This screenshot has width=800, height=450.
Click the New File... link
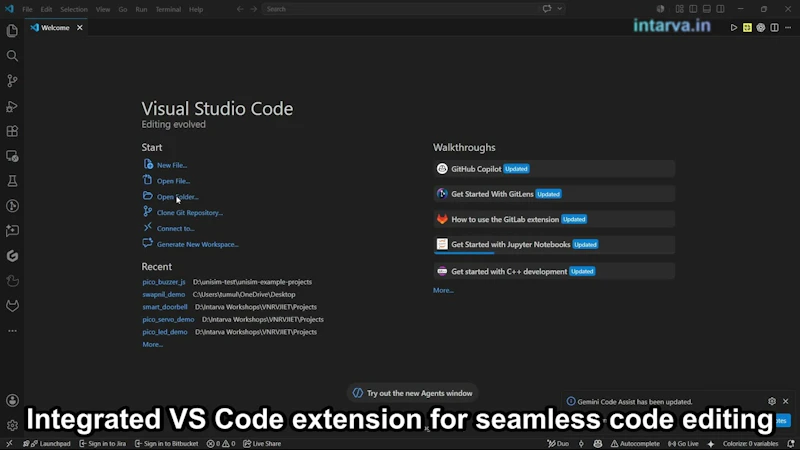tap(172, 165)
